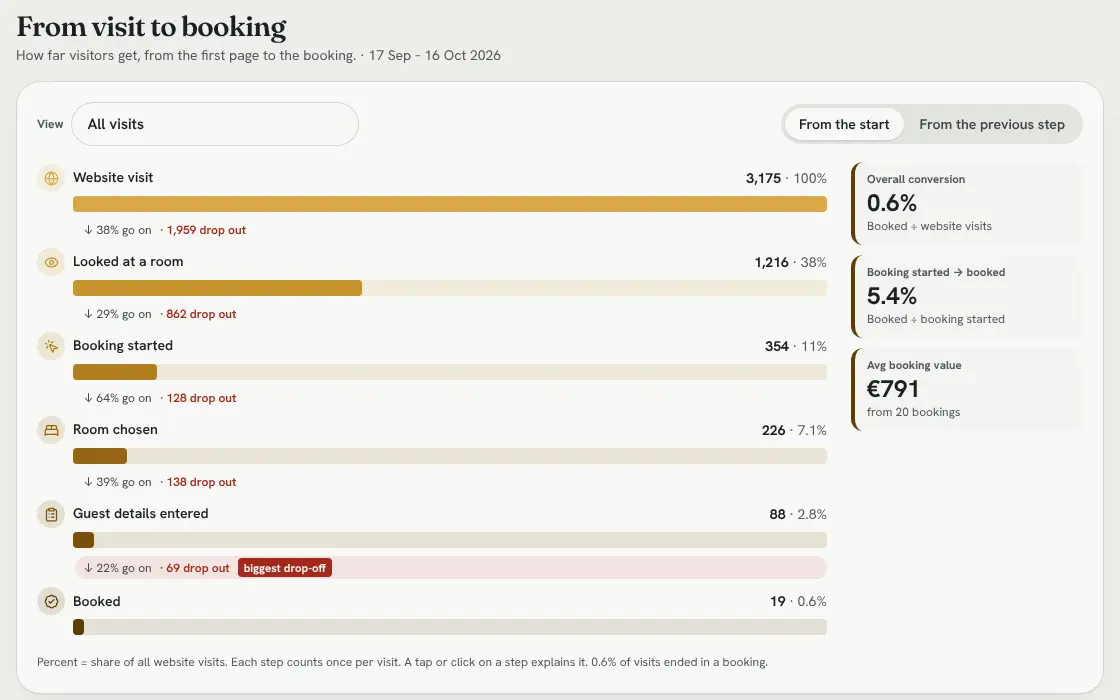Image resolution: width=1120 pixels, height=700 pixels.
Task: Click the 88 · 2.8% value
Action: pyautogui.click(x=798, y=514)
